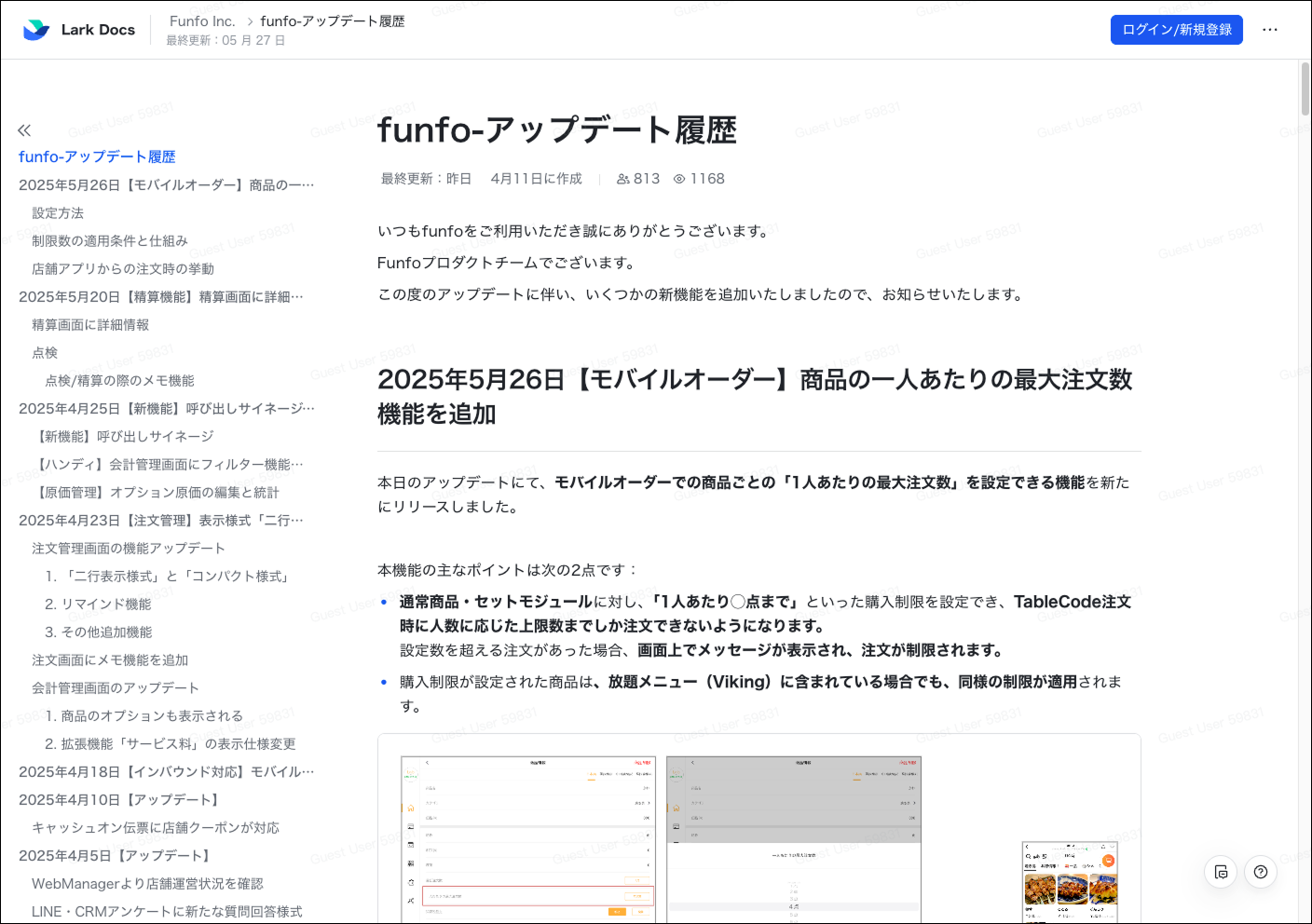This screenshot has width=1312, height=924.
Task: Click header 最終更新:05 月 27 日 text
Action: coord(225,40)
